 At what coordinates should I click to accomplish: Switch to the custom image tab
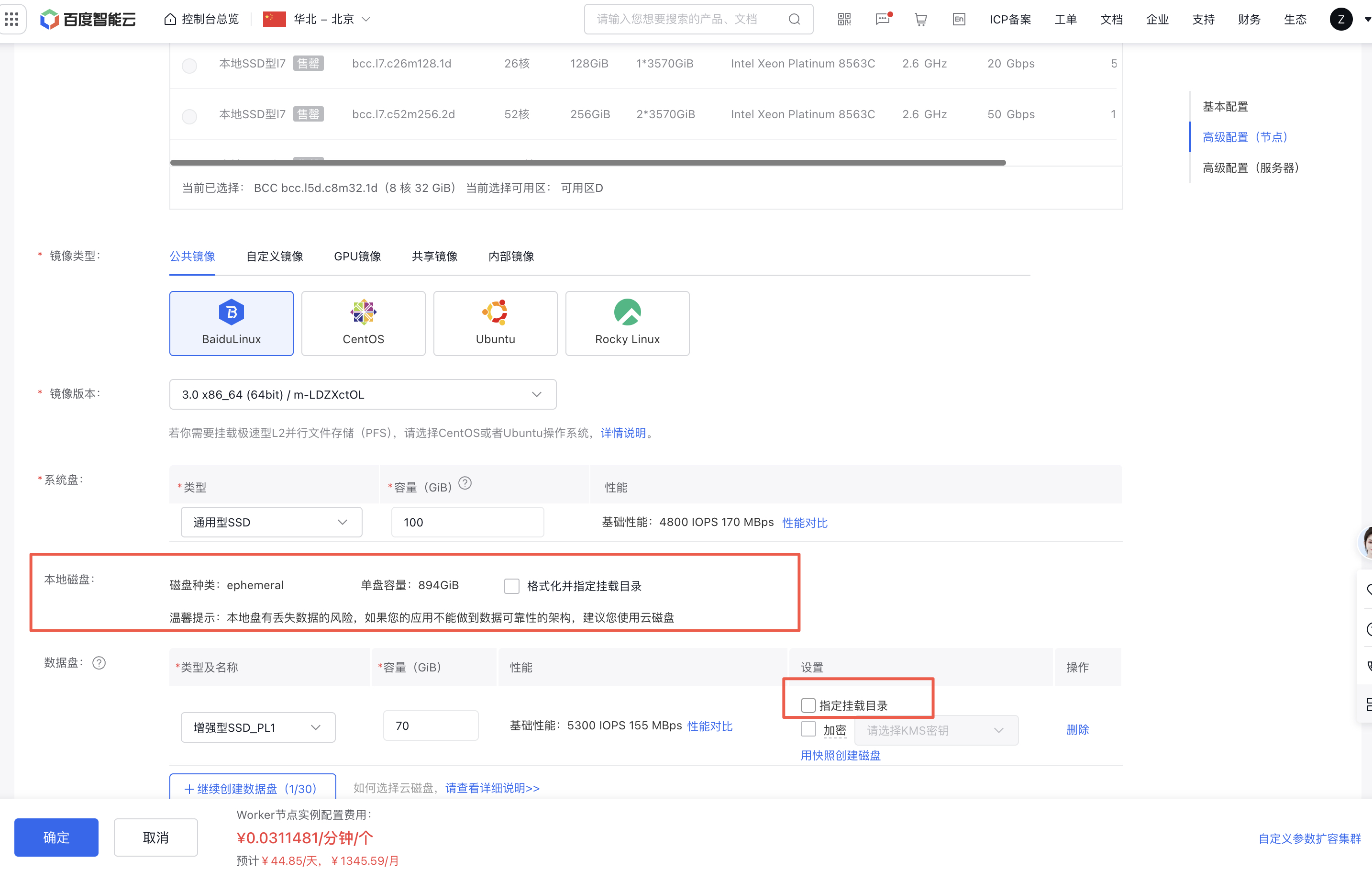[275, 257]
